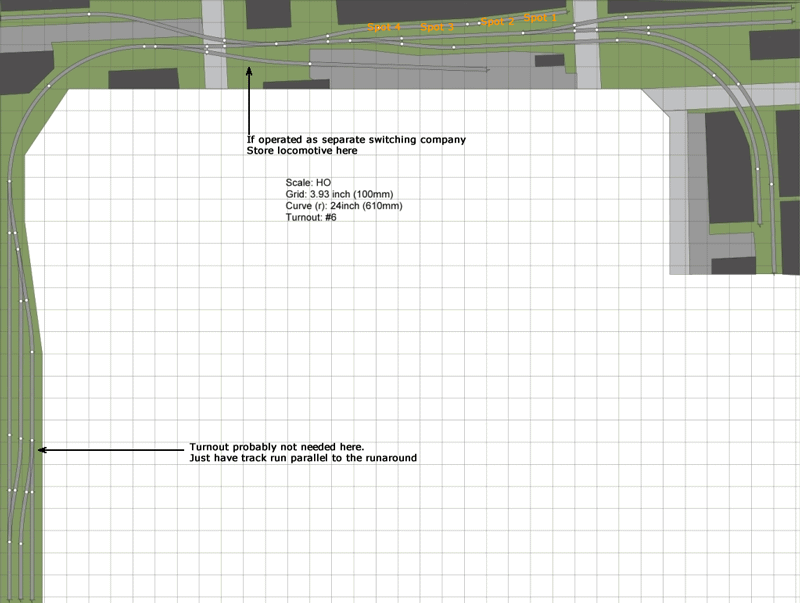
Task: Click the tall dark building beside right curve
Action: pyautogui.click(x=725, y=165)
